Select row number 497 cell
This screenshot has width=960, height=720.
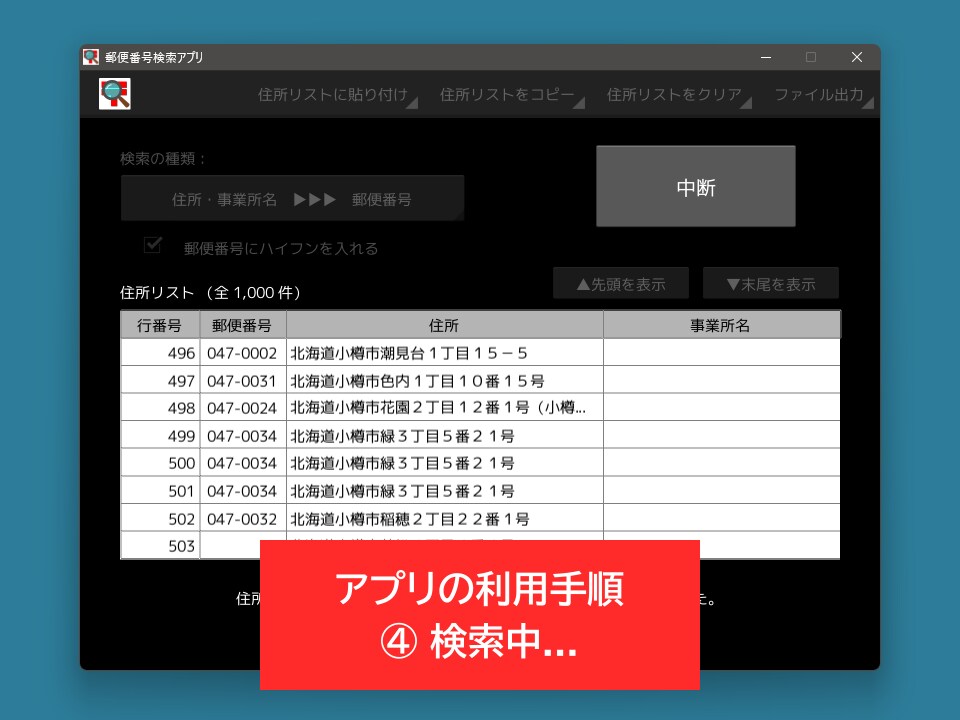tap(160, 380)
